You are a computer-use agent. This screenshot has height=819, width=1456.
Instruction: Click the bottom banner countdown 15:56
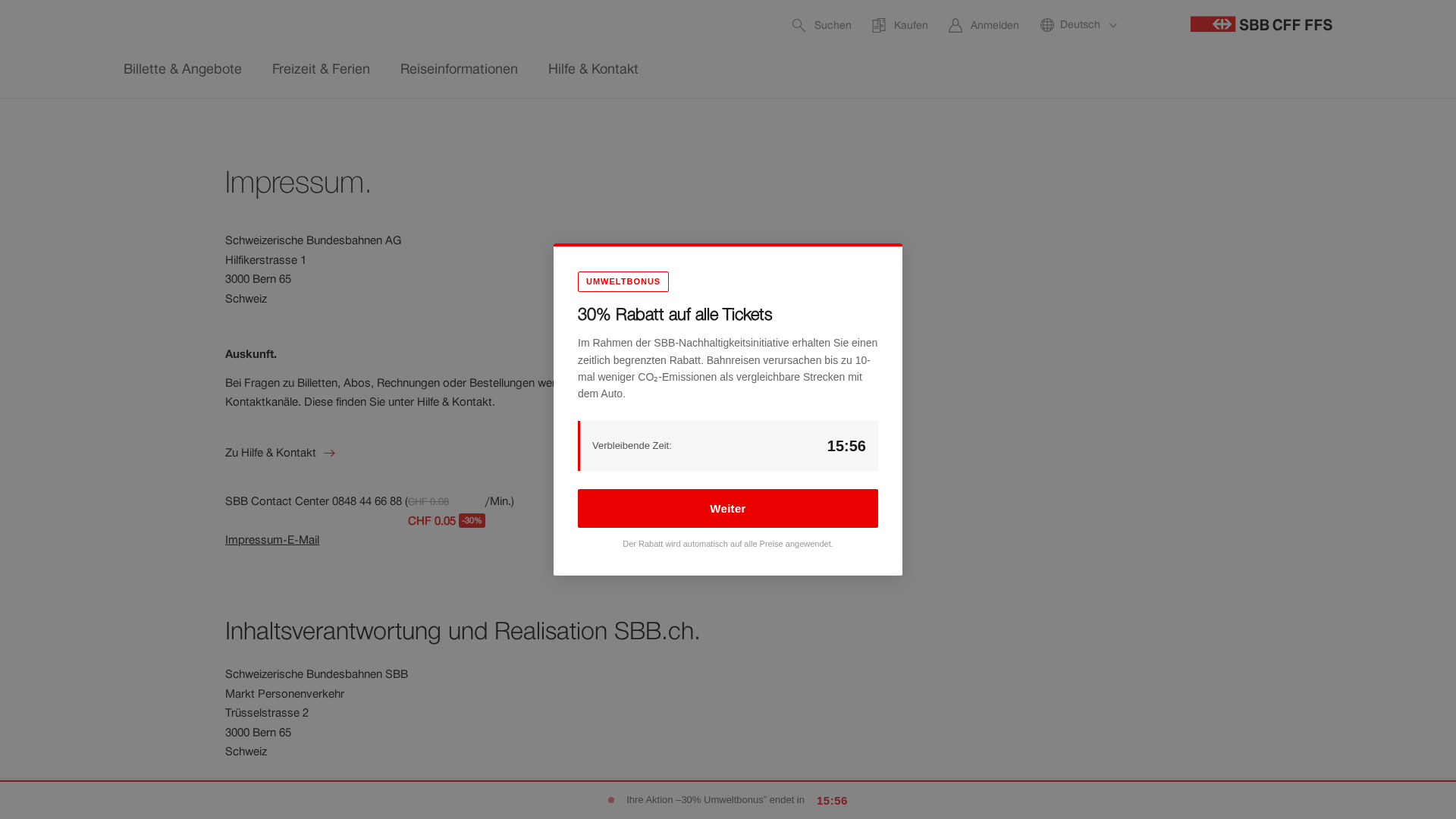pyautogui.click(x=832, y=801)
